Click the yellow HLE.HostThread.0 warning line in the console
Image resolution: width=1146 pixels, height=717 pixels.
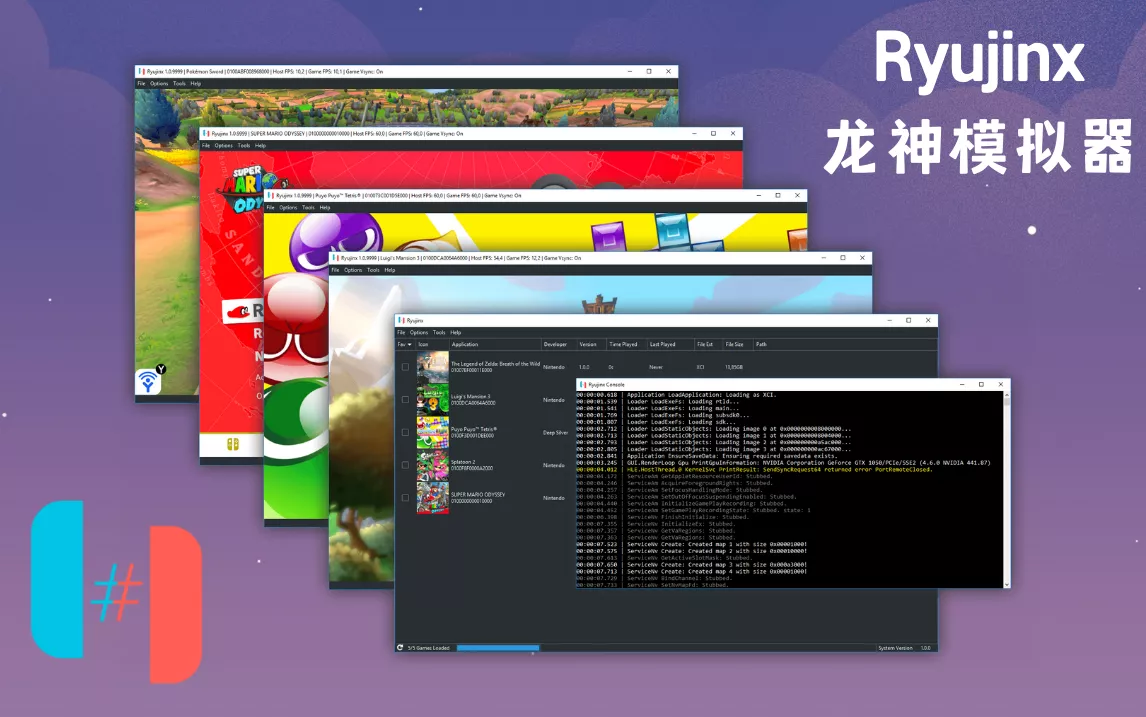coord(754,469)
